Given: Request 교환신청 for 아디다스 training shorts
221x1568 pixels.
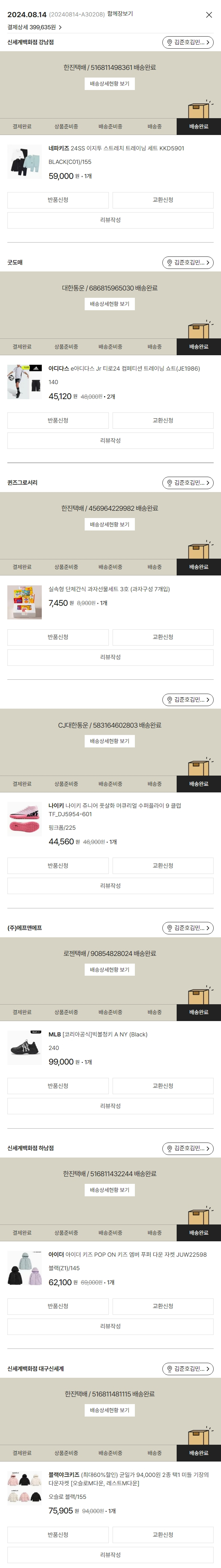Looking at the screenshot, I should (163, 421).
